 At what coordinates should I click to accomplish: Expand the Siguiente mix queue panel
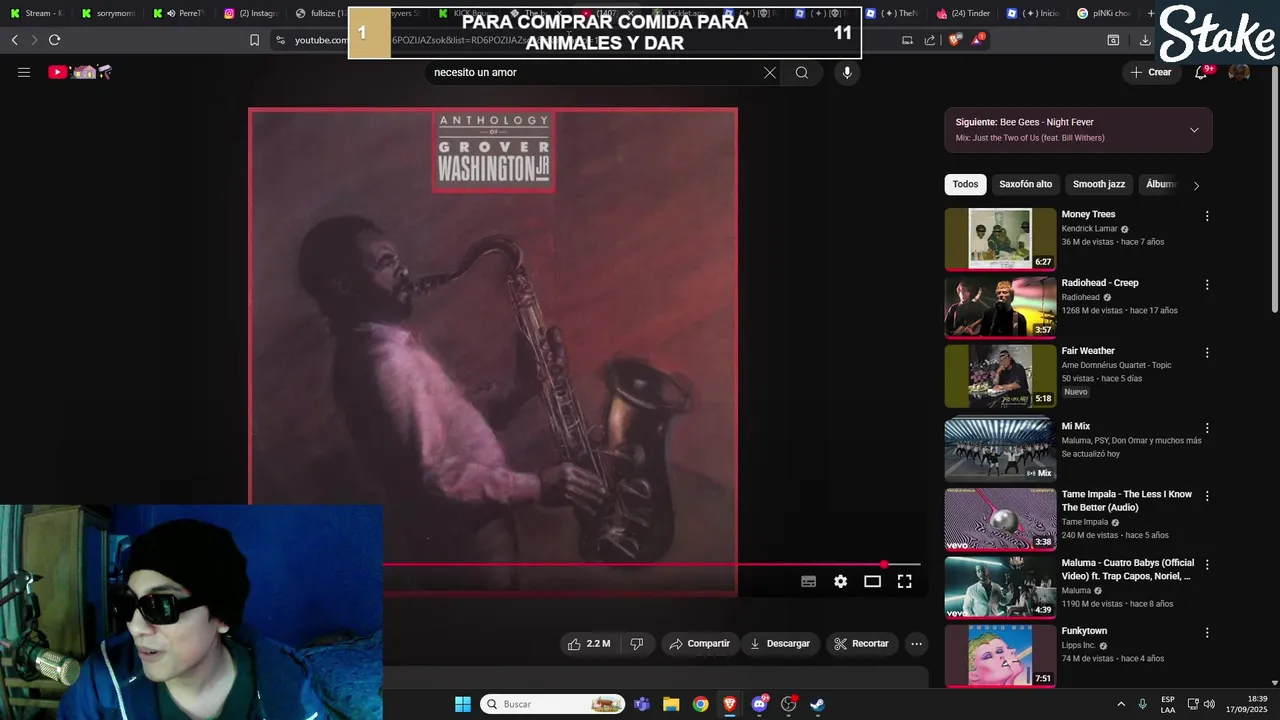[x=1194, y=130]
